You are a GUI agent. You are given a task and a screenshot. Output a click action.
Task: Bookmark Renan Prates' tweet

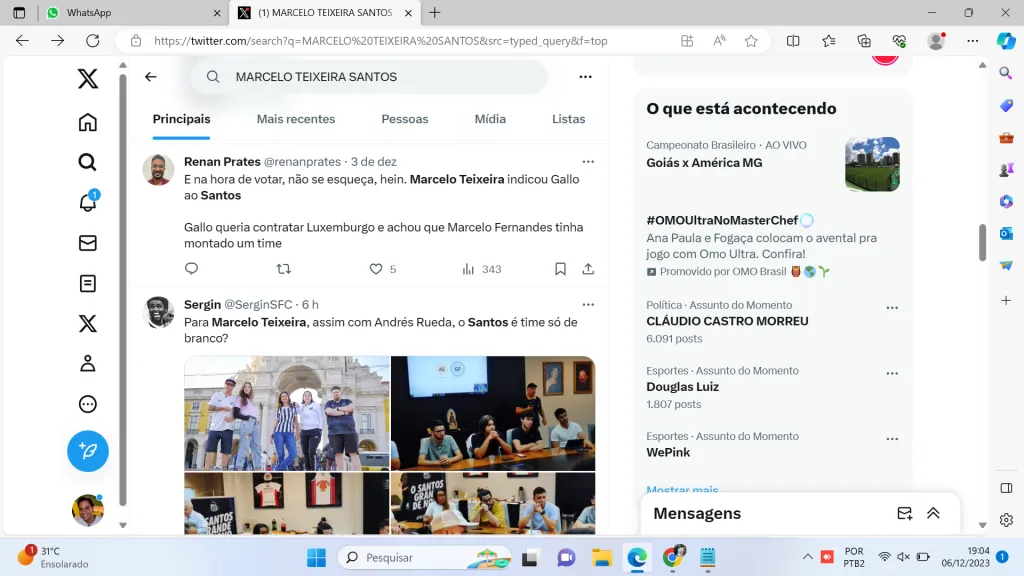(x=560, y=269)
